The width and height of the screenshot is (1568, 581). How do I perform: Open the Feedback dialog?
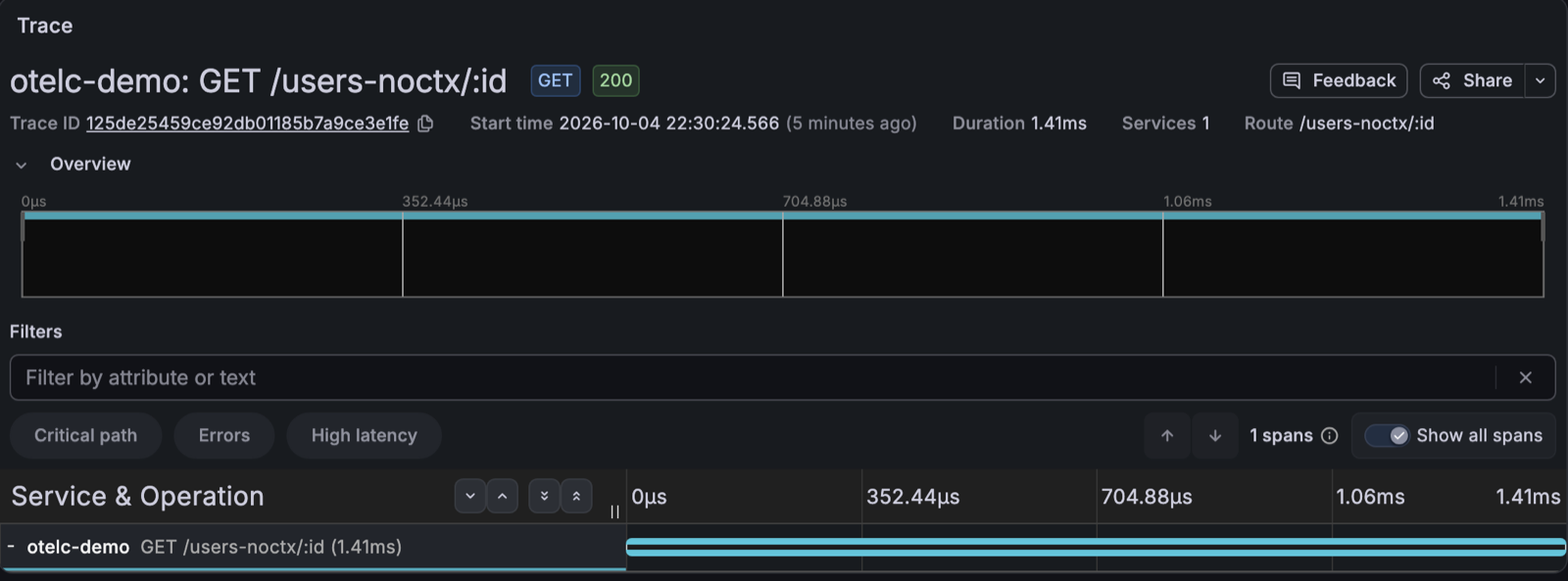(1339, 80)
